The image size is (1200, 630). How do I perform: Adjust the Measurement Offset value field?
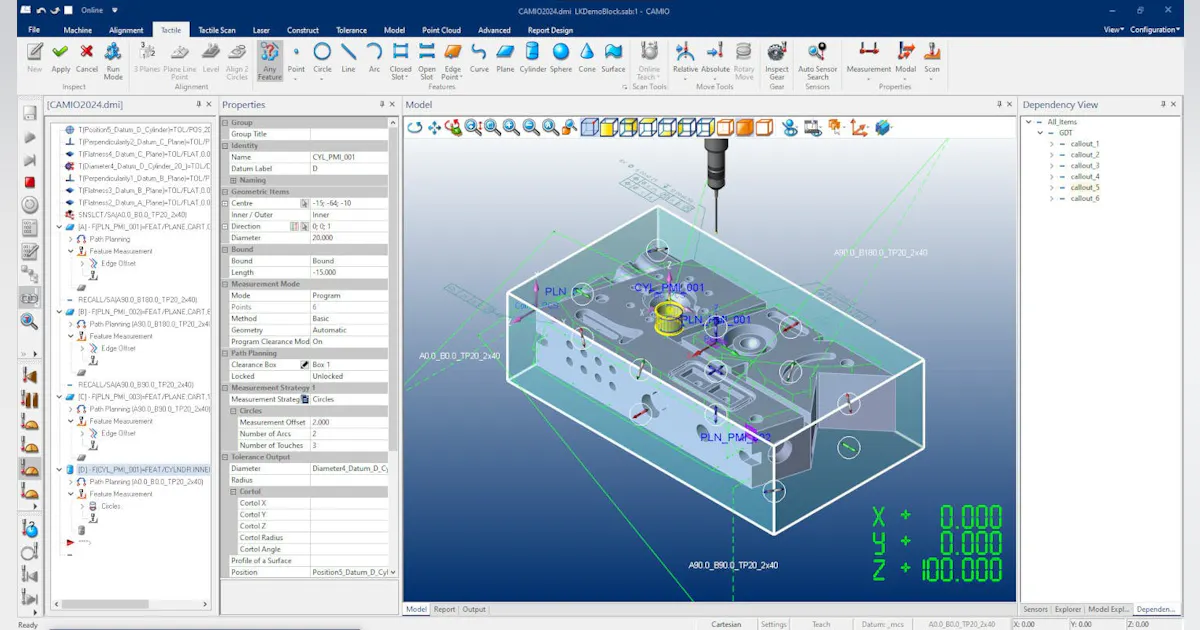point(340,421)
